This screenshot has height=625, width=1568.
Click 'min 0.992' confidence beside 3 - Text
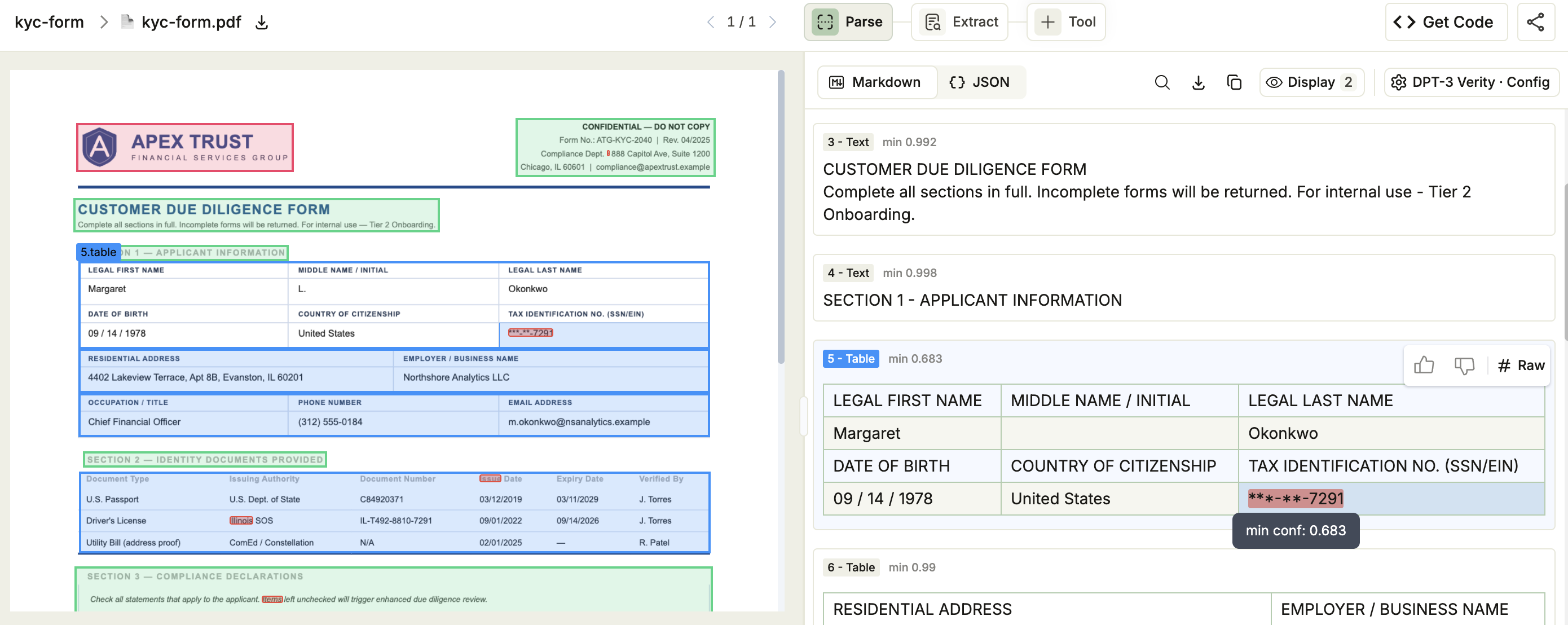pyautogui.click(x=909, y=142)
